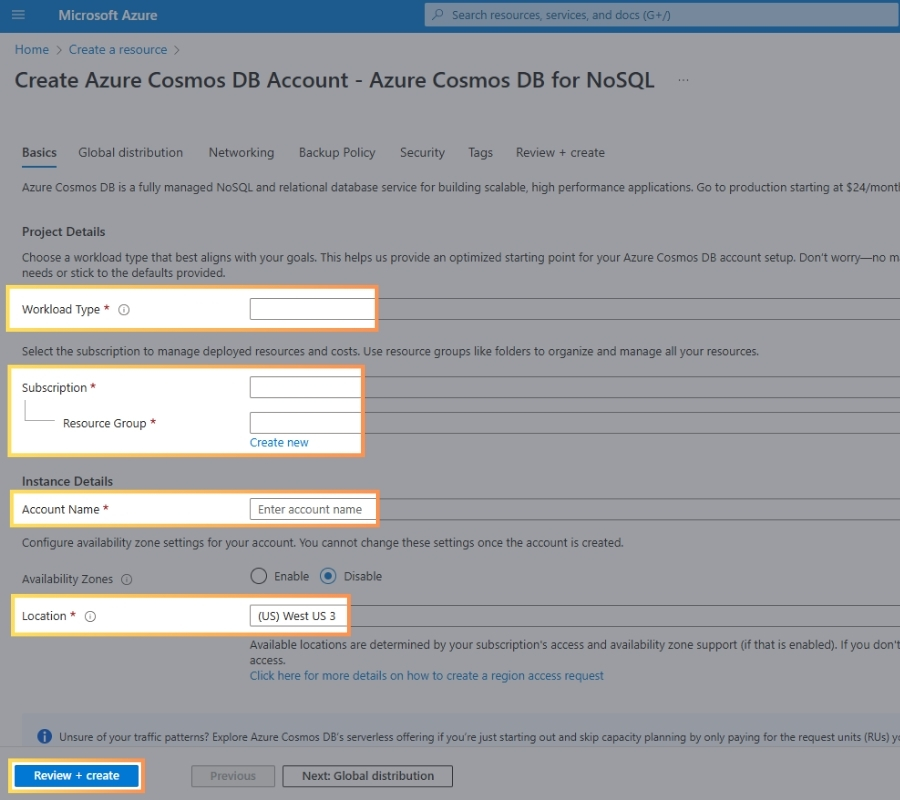
Task: Open the hamburger portal menu
Action: [18, 15]
